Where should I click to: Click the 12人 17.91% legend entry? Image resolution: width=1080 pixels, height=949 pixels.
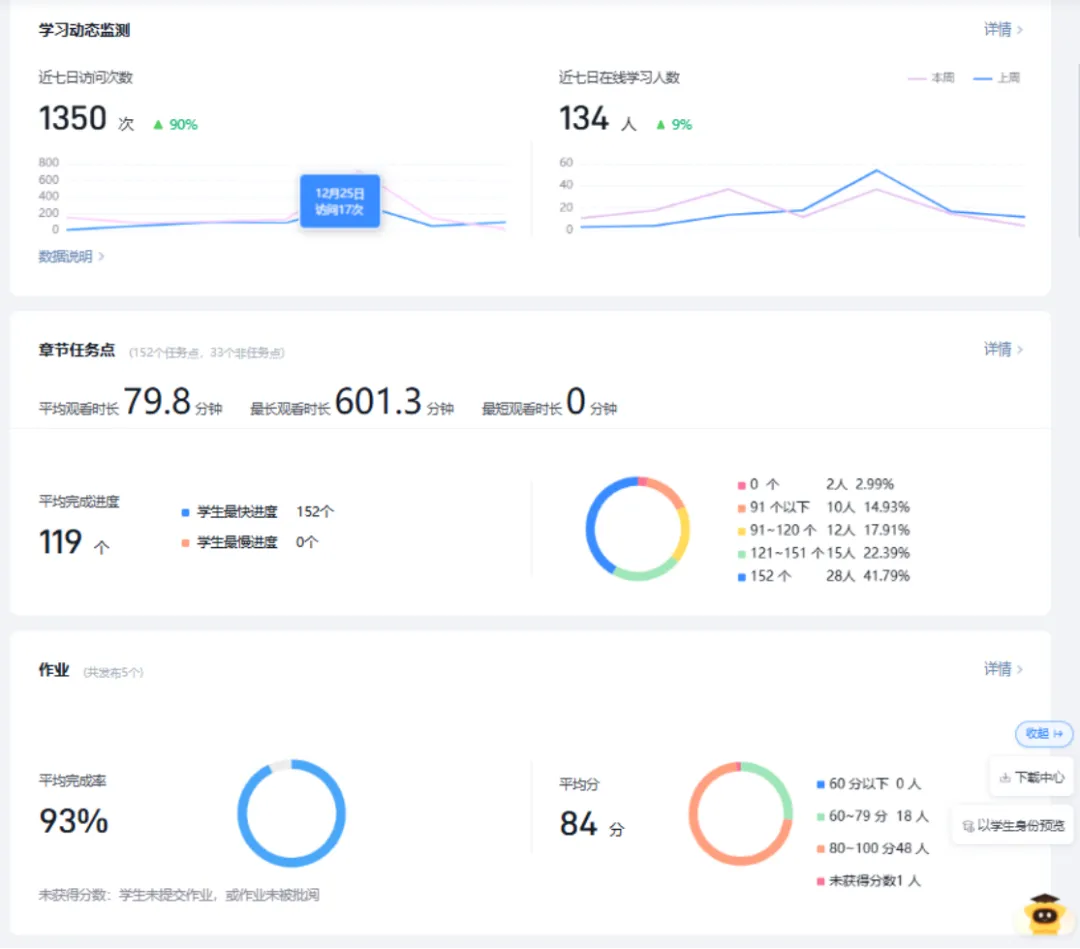pyautogui.click(x=868, y=530)
